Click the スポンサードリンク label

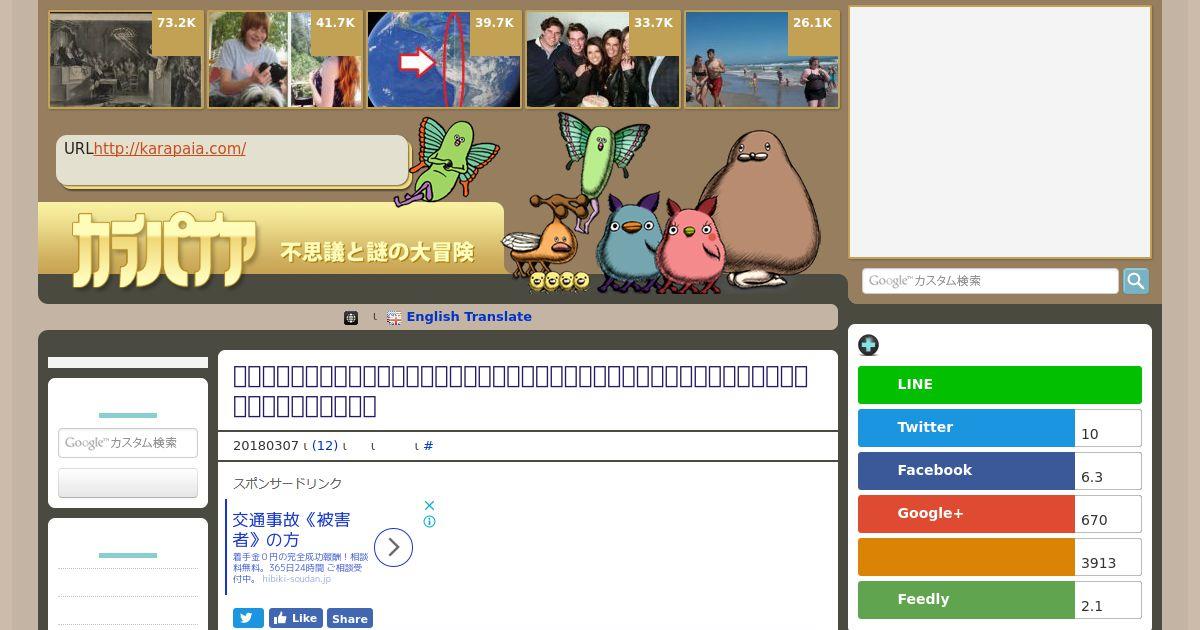click(288, 484)
